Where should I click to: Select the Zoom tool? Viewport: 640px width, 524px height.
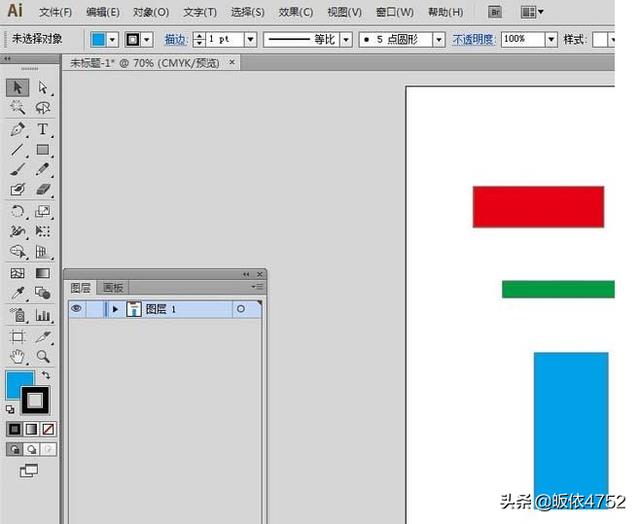42,357
